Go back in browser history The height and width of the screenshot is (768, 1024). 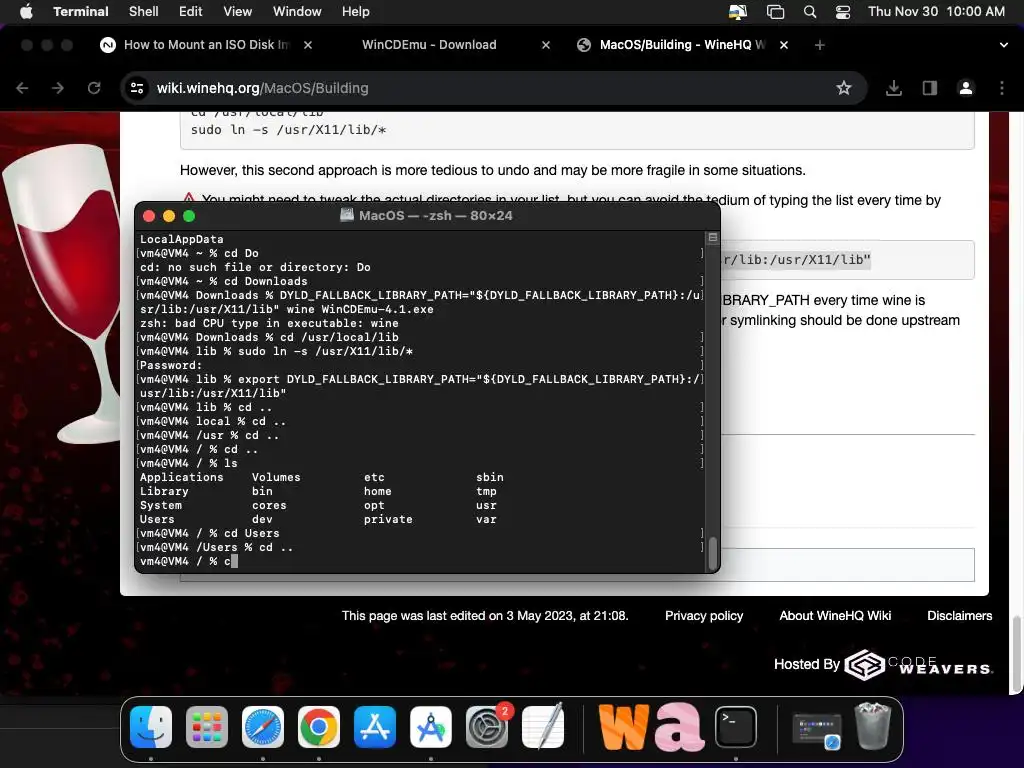pos(22,88)
